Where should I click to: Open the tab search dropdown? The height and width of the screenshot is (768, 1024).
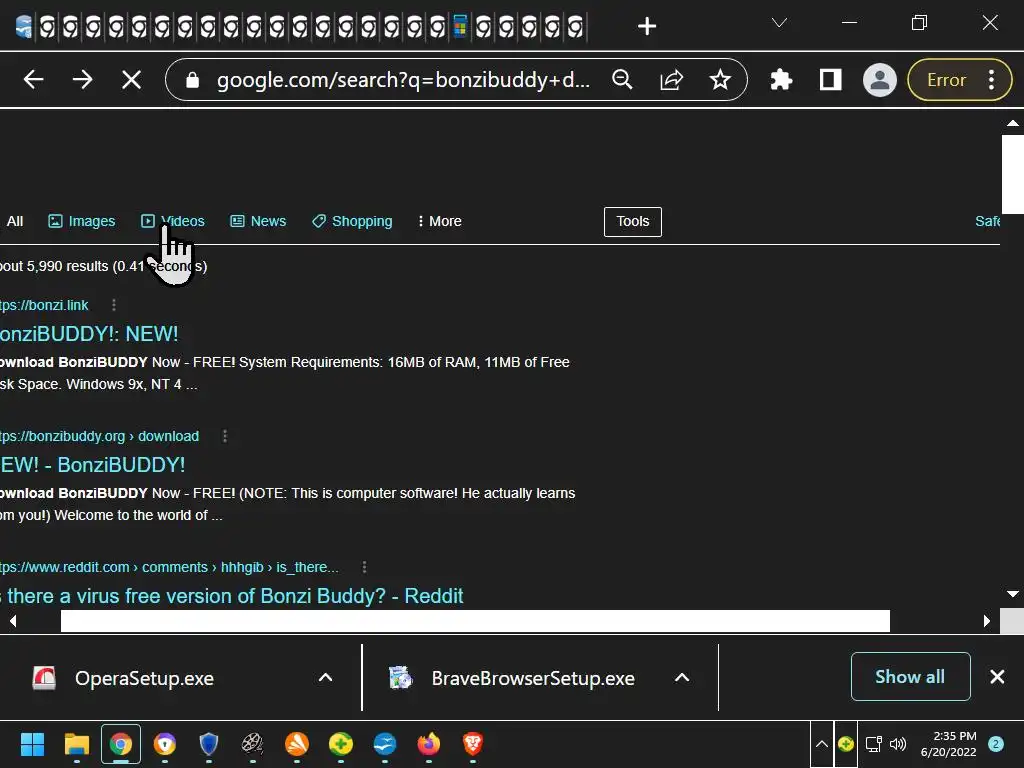(779, 23)
